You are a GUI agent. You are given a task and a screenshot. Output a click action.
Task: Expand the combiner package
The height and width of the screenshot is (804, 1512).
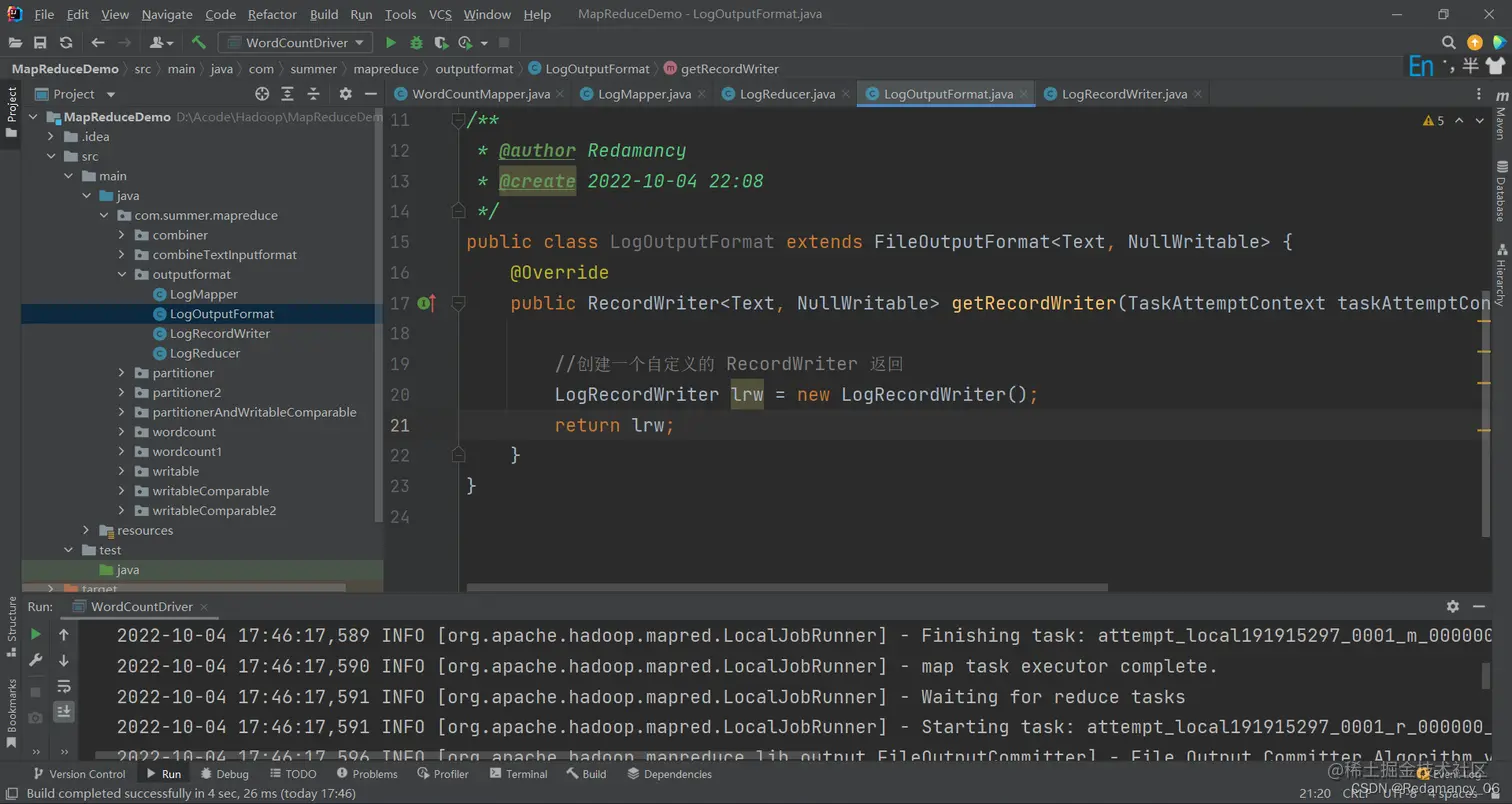(121, 235)
